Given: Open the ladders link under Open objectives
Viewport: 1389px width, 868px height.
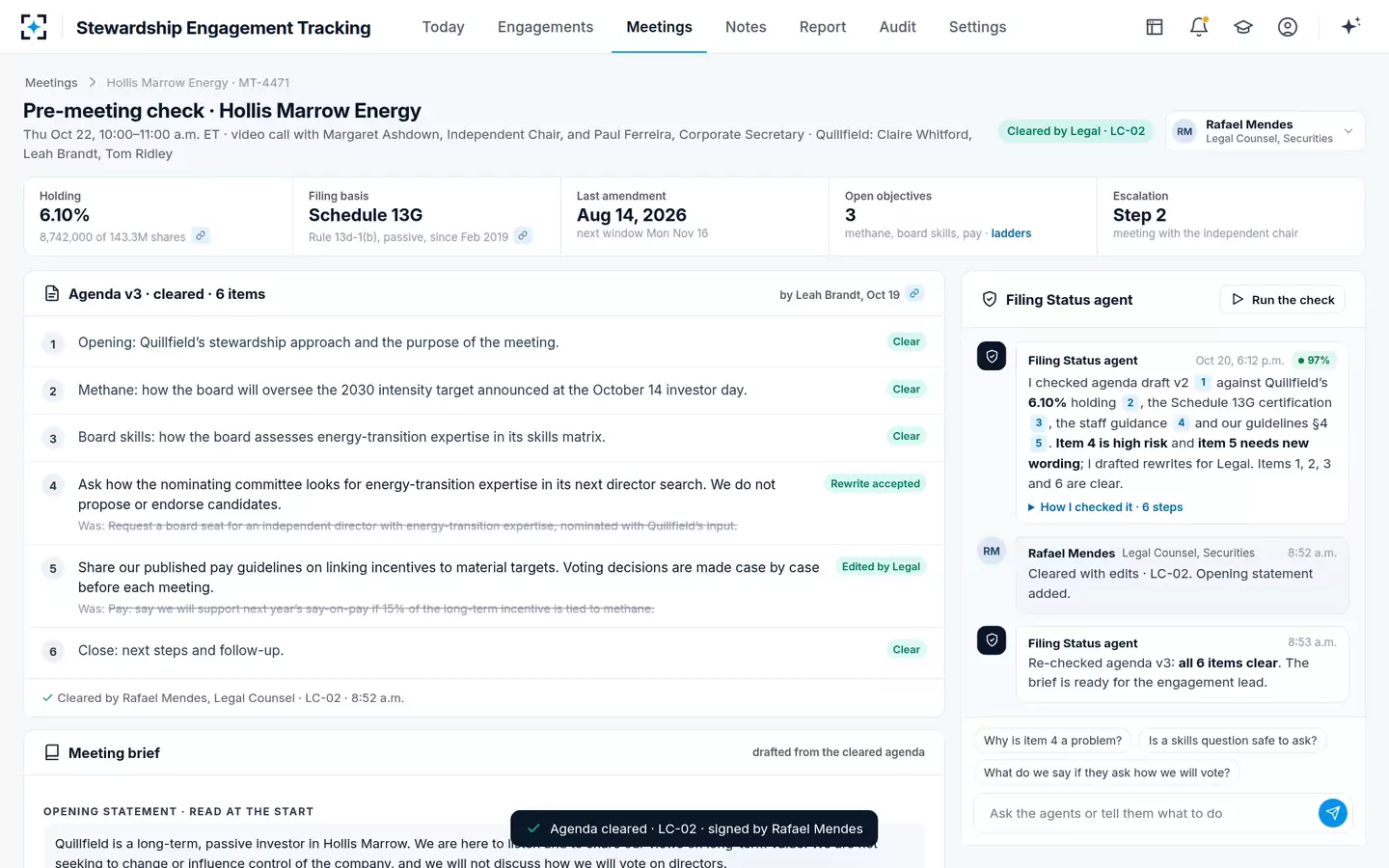Looking at the screenshot, I should [1011, 233].
